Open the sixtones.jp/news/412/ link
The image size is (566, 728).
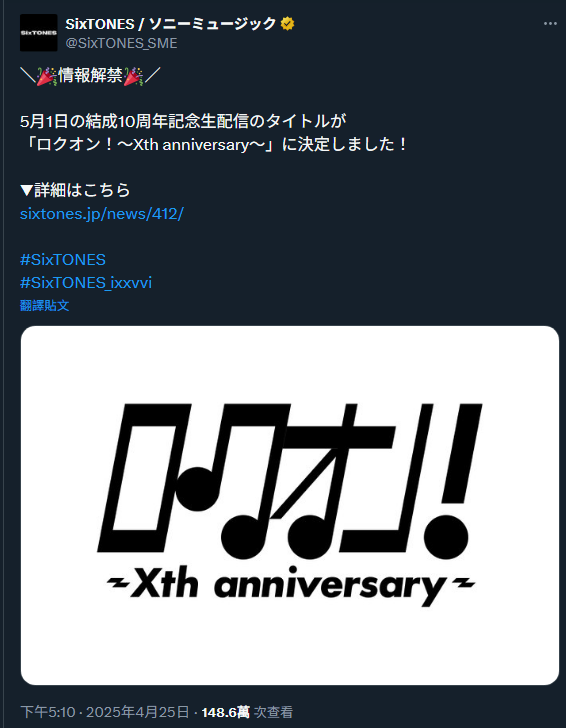(102, 214)
